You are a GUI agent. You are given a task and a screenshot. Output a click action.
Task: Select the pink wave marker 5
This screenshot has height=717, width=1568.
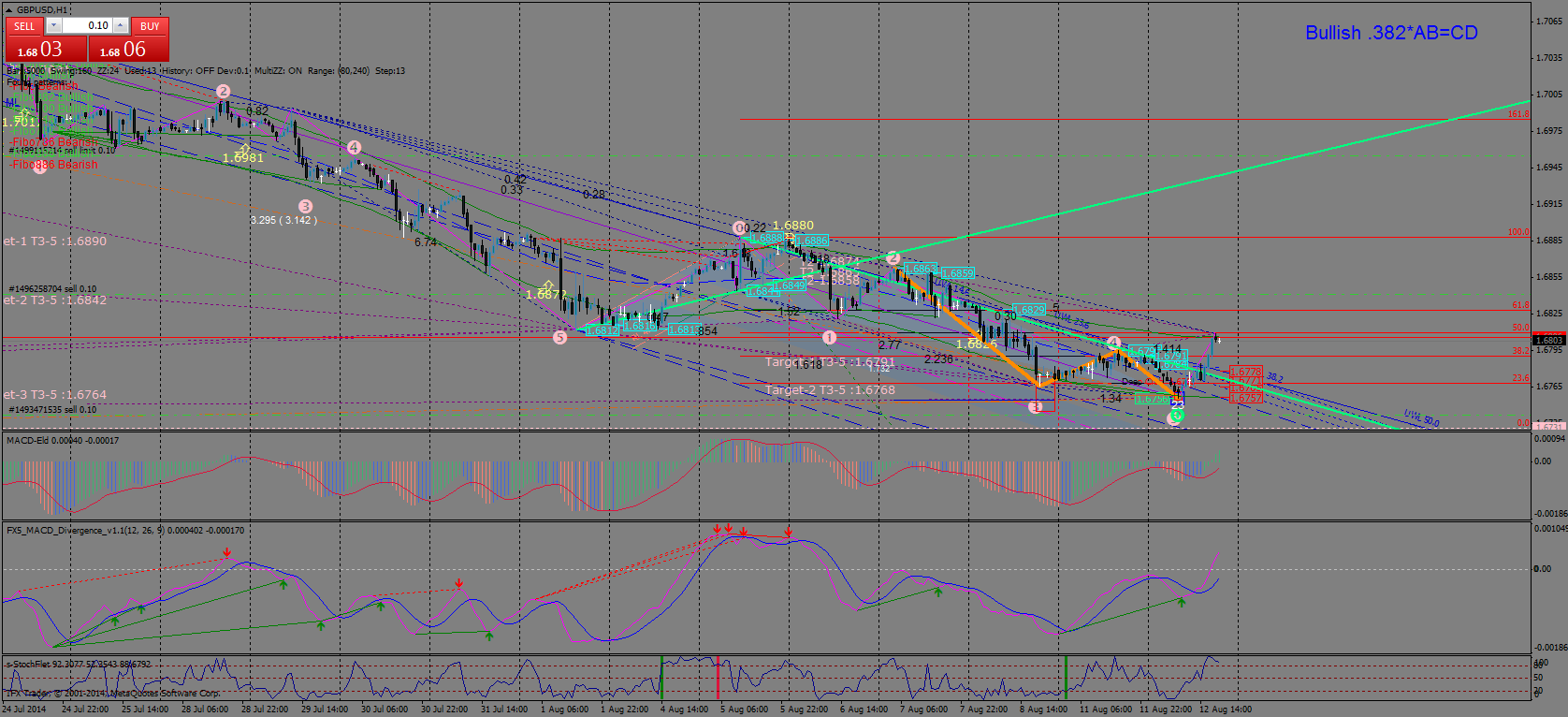coord(559,337)
